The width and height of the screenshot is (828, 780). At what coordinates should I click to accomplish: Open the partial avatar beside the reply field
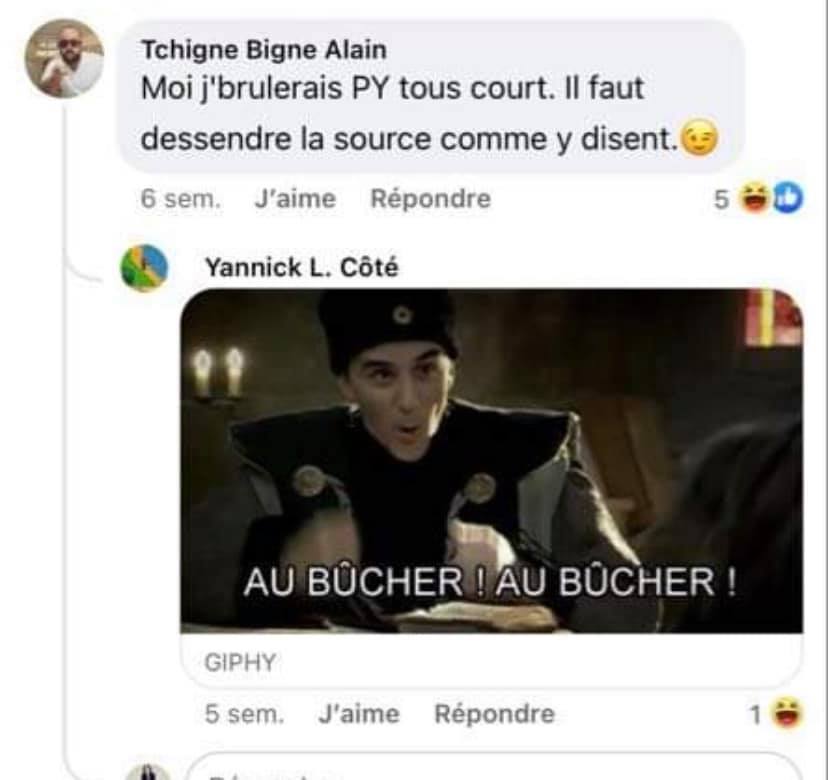click(x=148, y=772)
